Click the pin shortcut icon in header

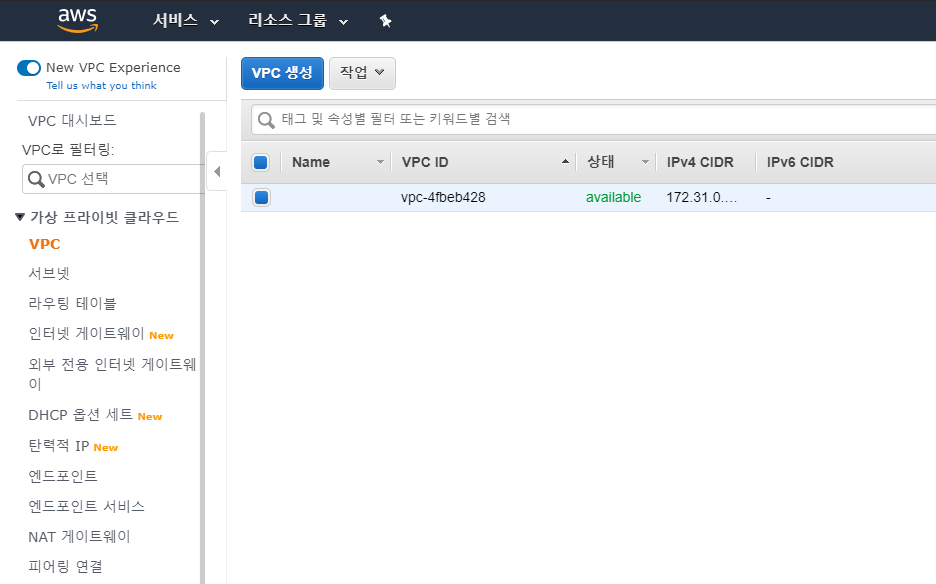(386, 21)
